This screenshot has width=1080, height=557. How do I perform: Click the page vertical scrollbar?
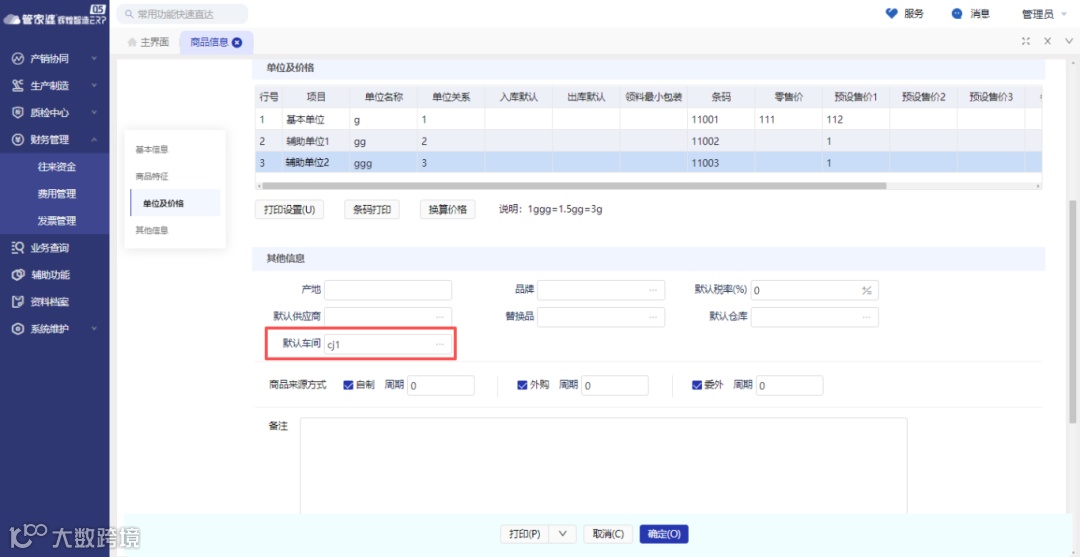pos(1071,312)
